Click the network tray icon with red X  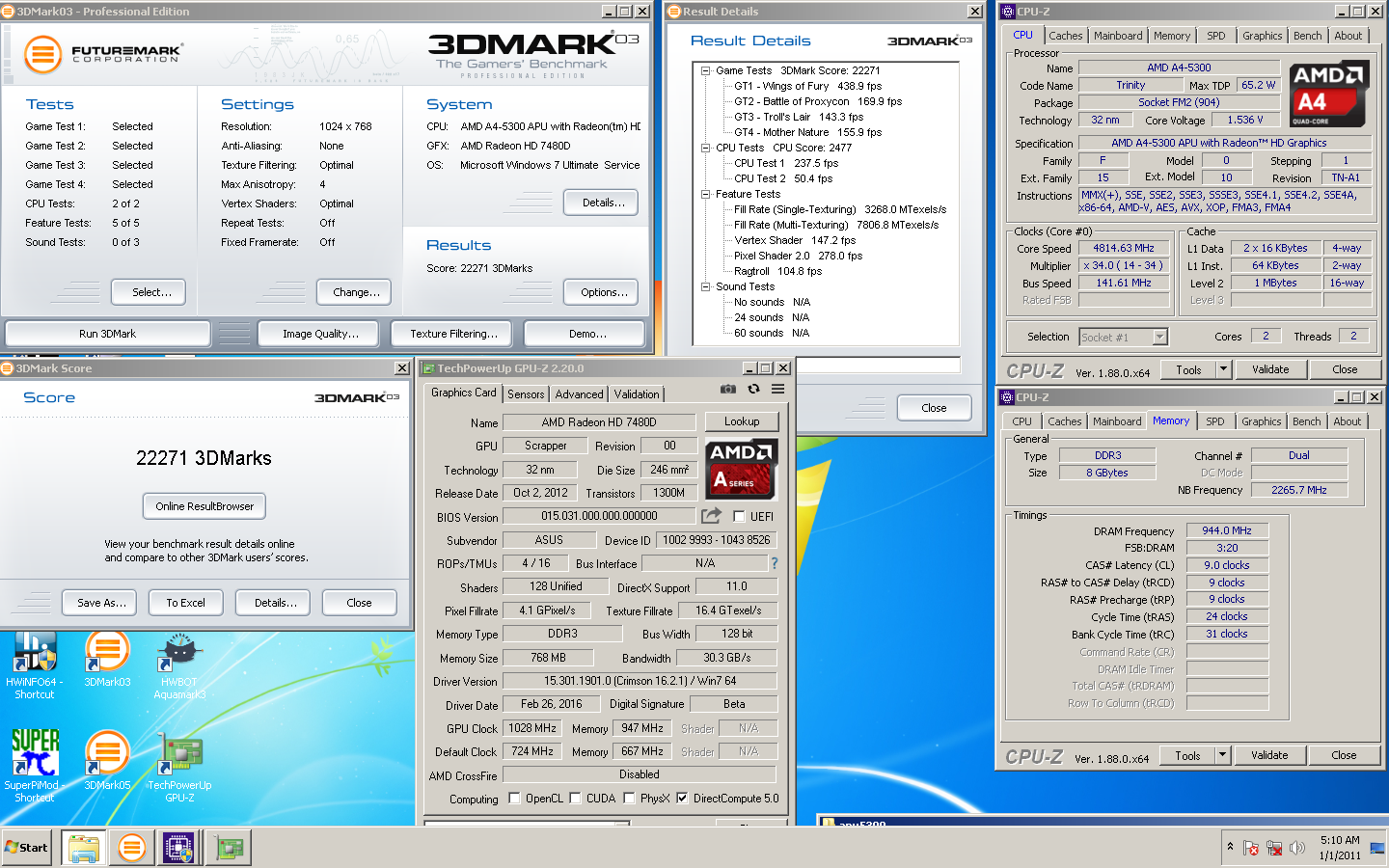[1274, 848]
